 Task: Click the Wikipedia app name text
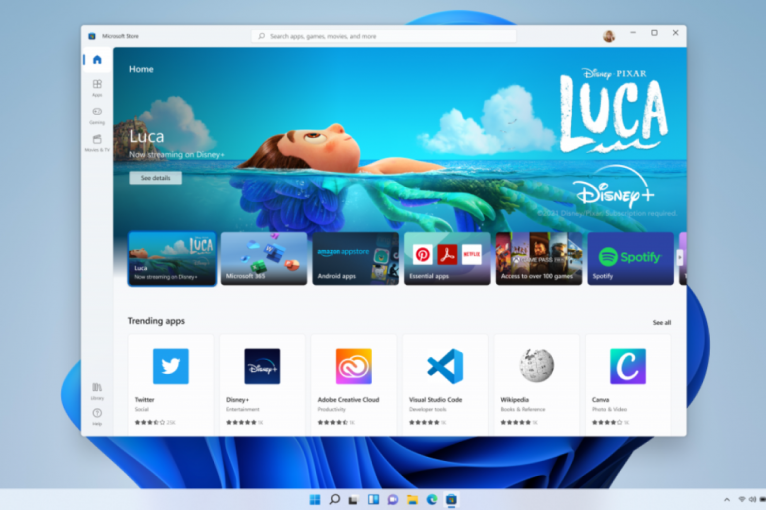(x=514, y=400)
